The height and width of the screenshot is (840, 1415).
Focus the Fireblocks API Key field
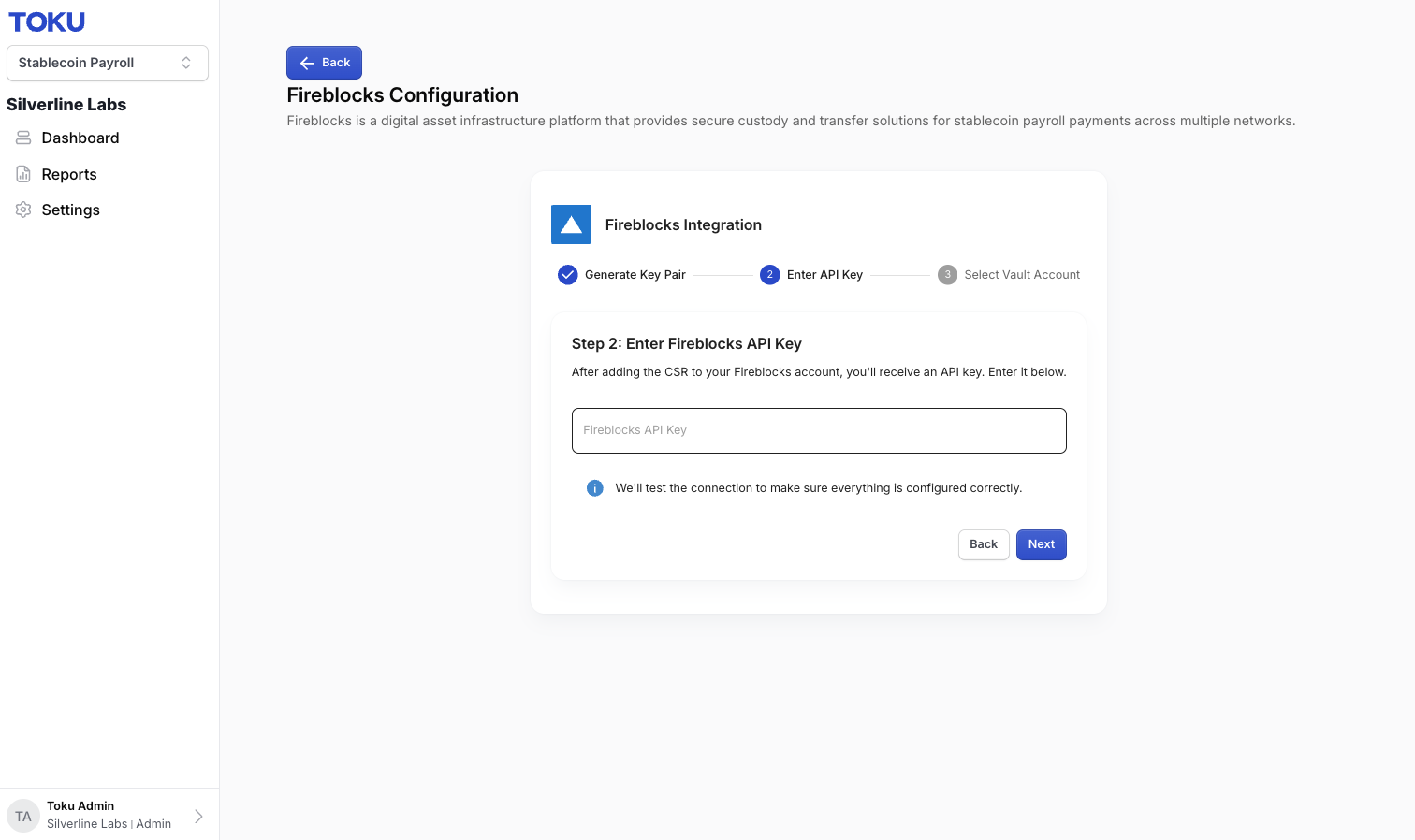(819, 430)
